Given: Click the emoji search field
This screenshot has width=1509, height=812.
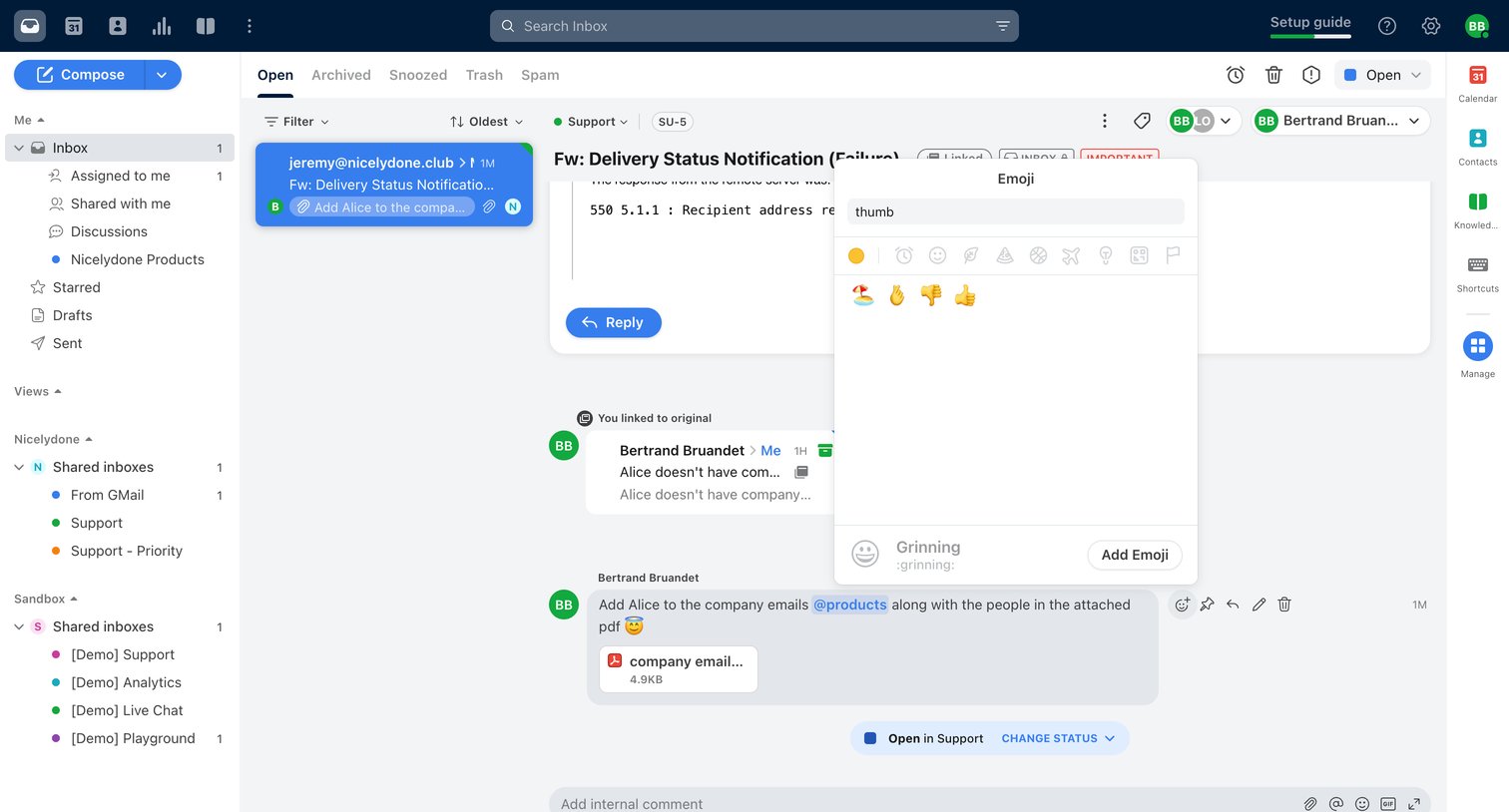Looking at the screenshot, I should (1016, 211).
